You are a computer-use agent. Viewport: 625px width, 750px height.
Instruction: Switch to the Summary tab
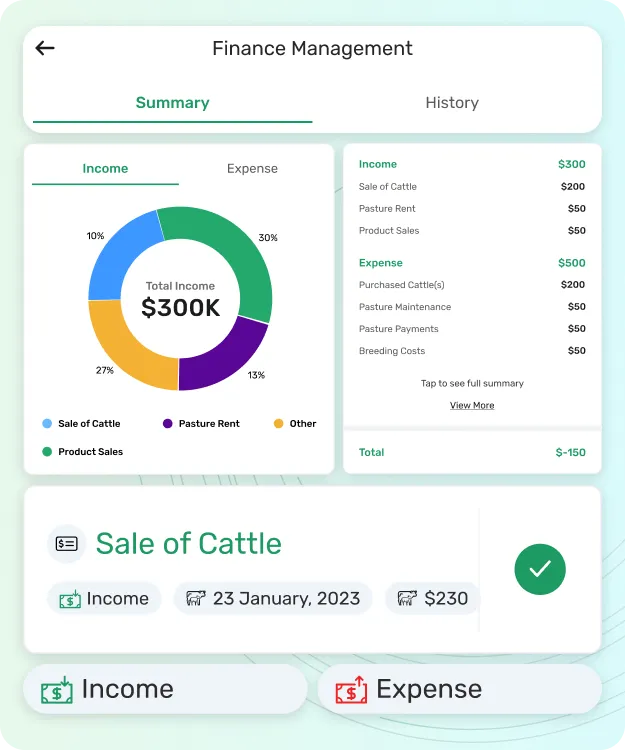click(172, 103)
